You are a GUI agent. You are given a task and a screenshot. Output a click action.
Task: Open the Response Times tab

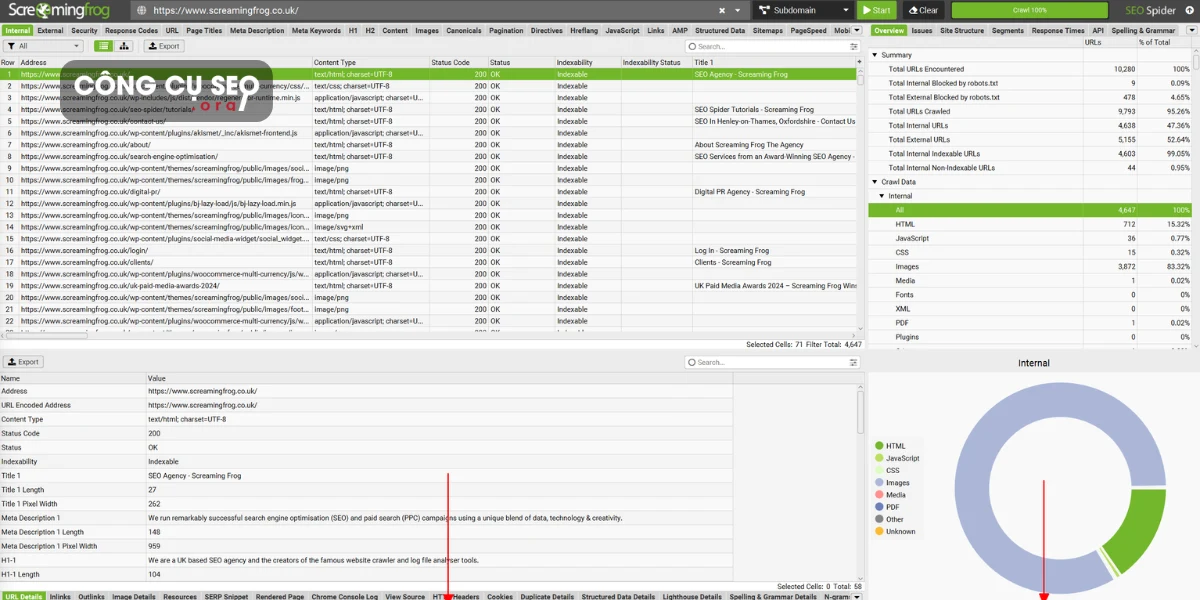1058,31
